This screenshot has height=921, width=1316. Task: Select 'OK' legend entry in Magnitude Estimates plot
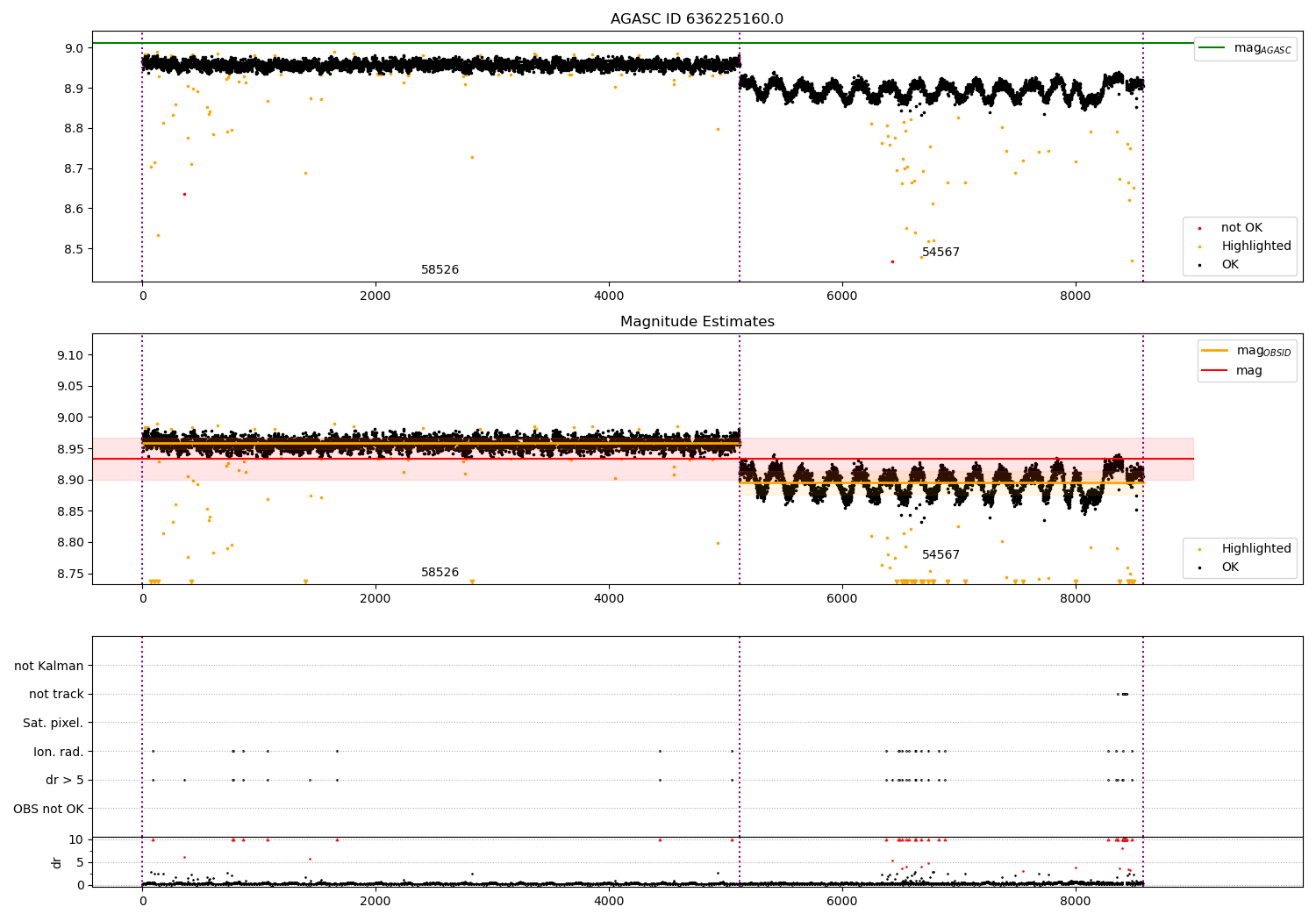tap(1230, 567)
